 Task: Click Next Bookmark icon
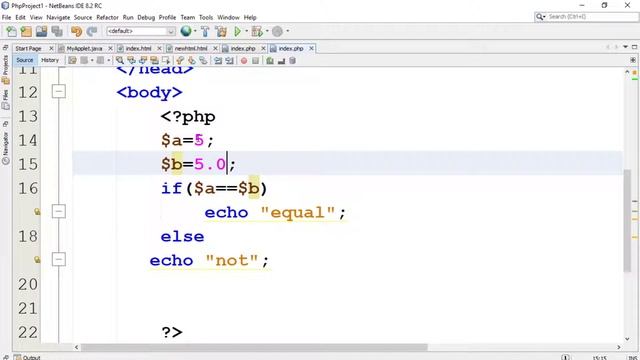point(191,61)
